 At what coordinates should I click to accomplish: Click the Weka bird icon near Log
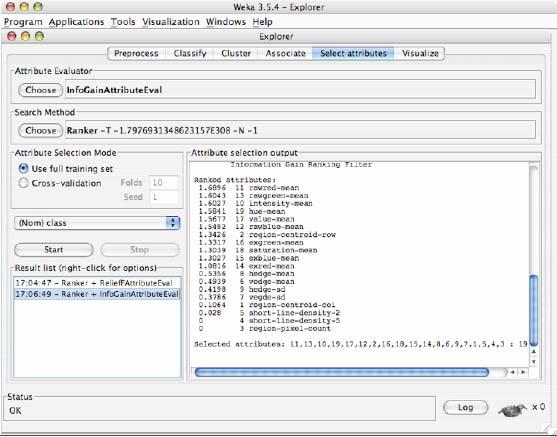point(512,410)
